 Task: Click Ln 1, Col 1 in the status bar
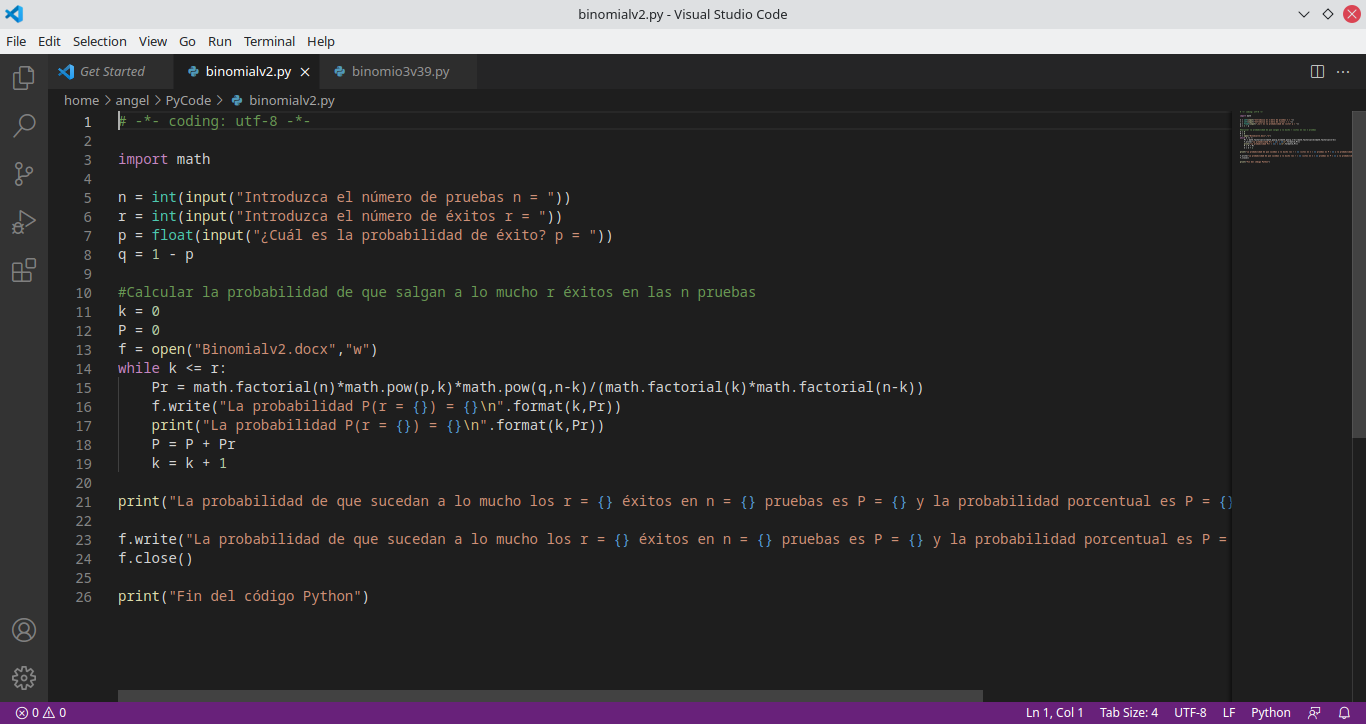tap(1054, 713)
